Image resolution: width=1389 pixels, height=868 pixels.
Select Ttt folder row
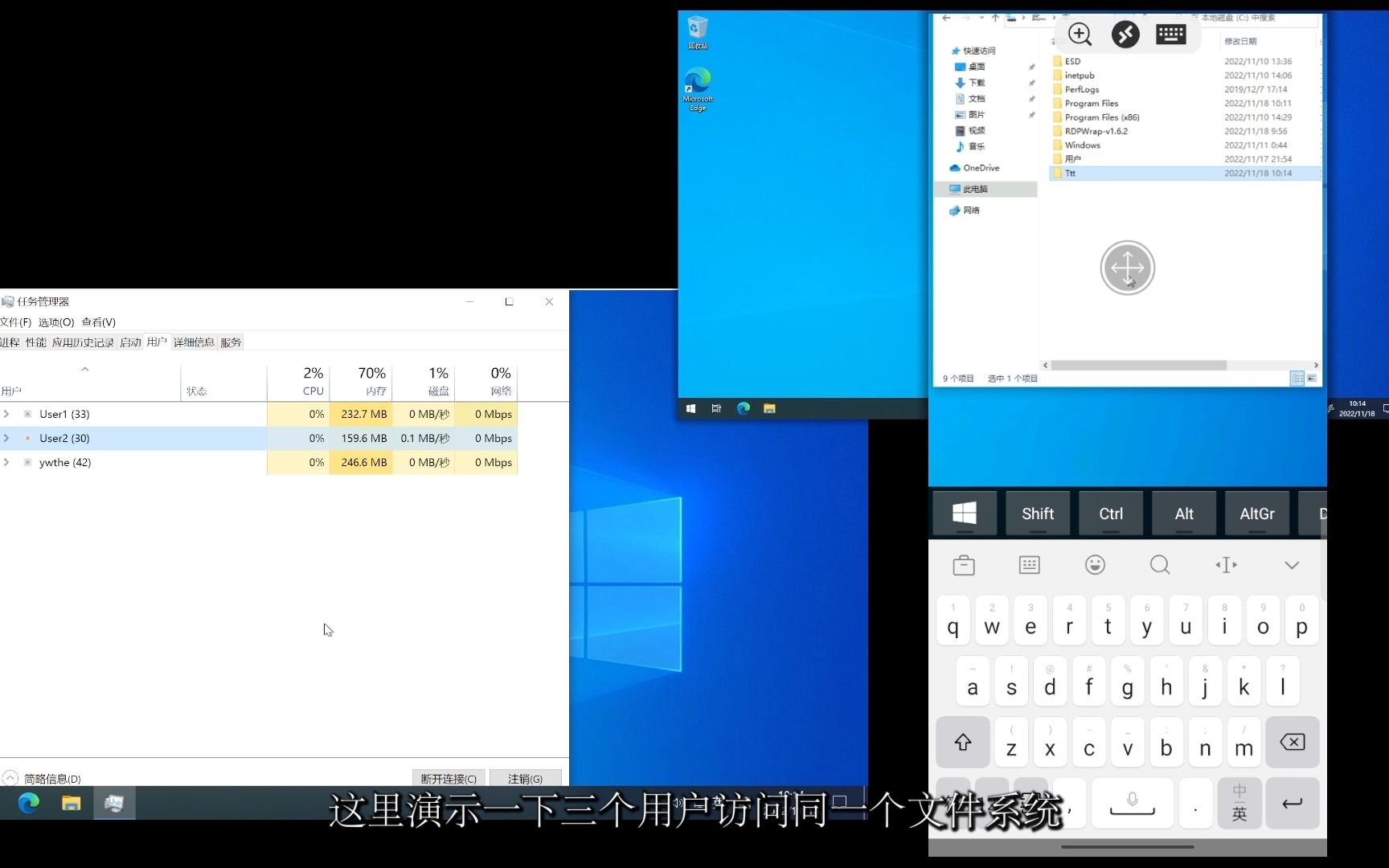pyautogui.click(x=1187, y=173)
